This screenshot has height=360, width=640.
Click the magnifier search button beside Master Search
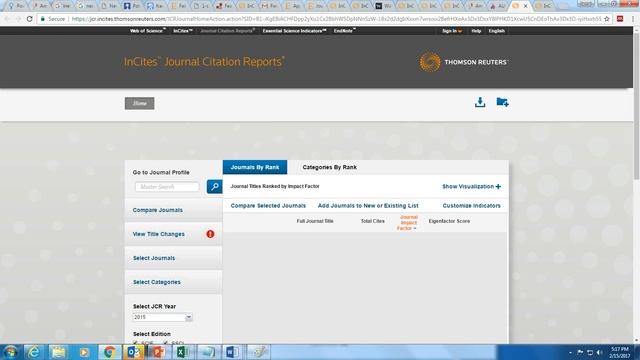tap(214, 187)
